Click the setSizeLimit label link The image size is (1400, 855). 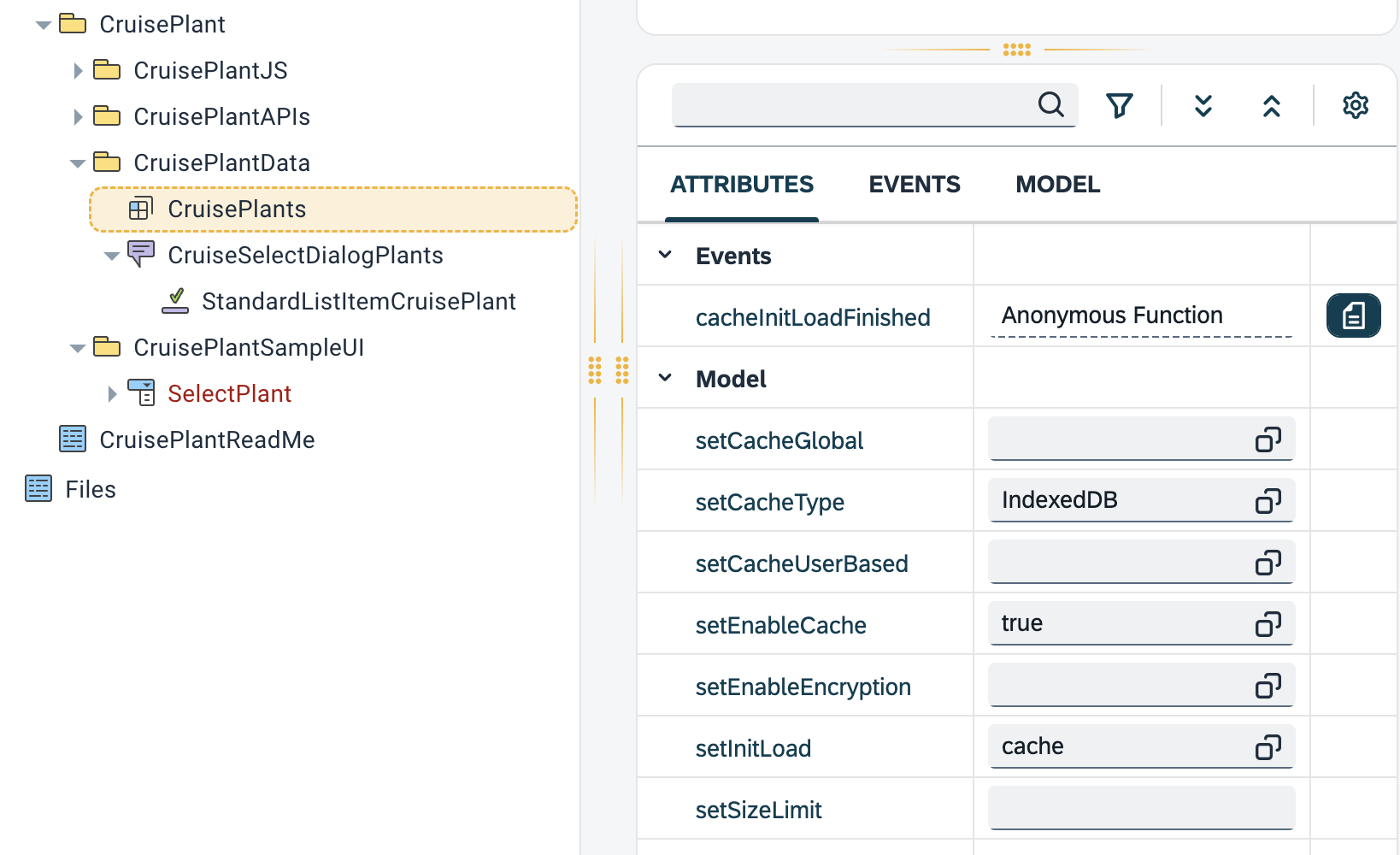[758, 810]
